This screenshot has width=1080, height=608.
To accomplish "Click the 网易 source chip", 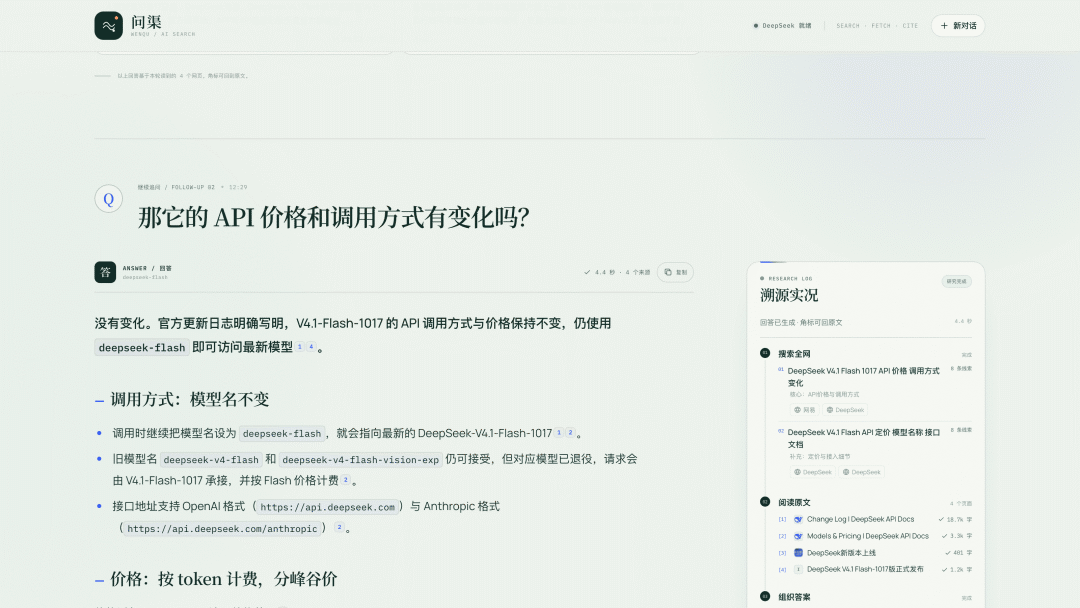I will [804, 410].
